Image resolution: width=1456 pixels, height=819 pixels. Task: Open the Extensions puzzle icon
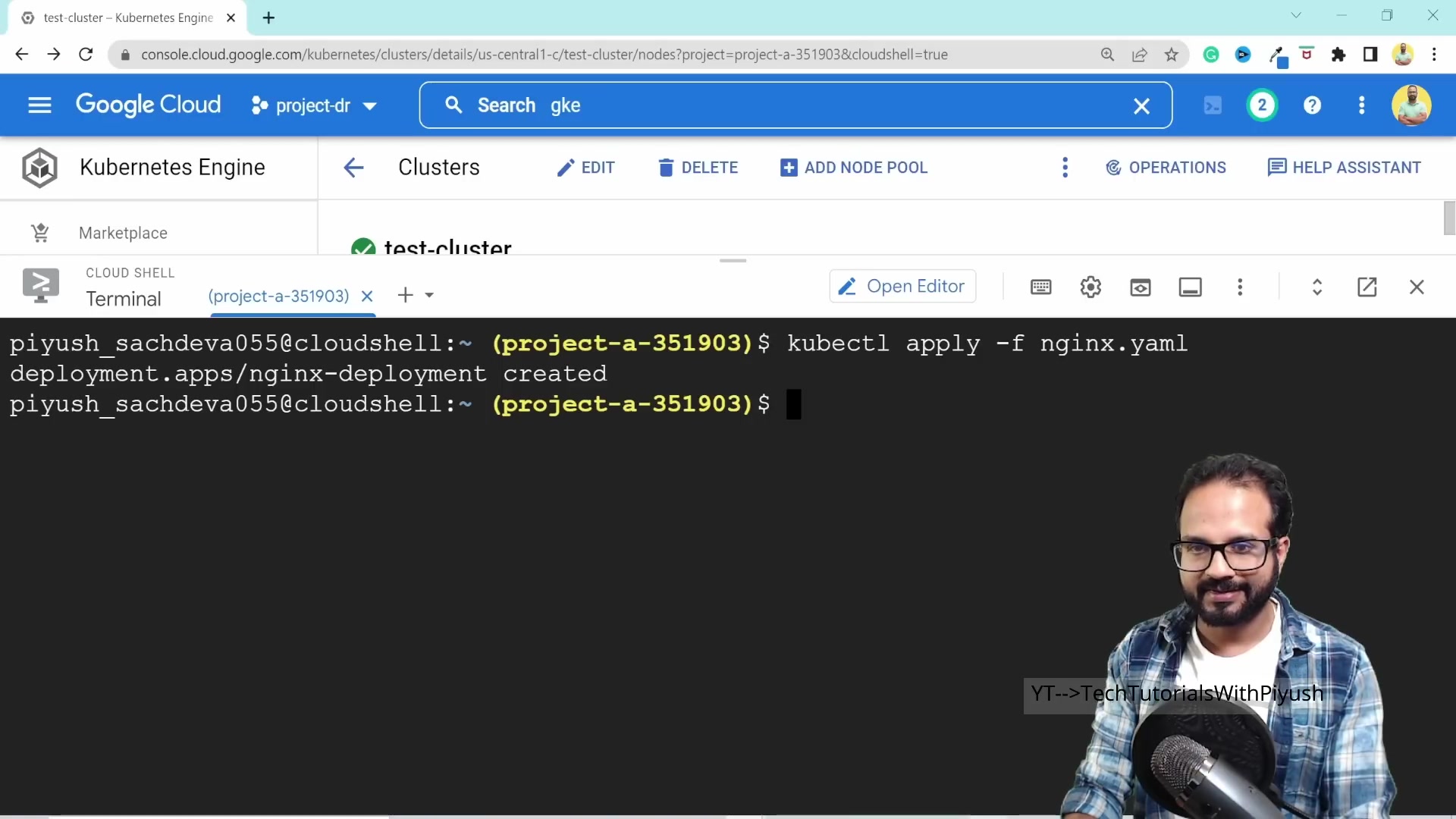[1338, 55]
